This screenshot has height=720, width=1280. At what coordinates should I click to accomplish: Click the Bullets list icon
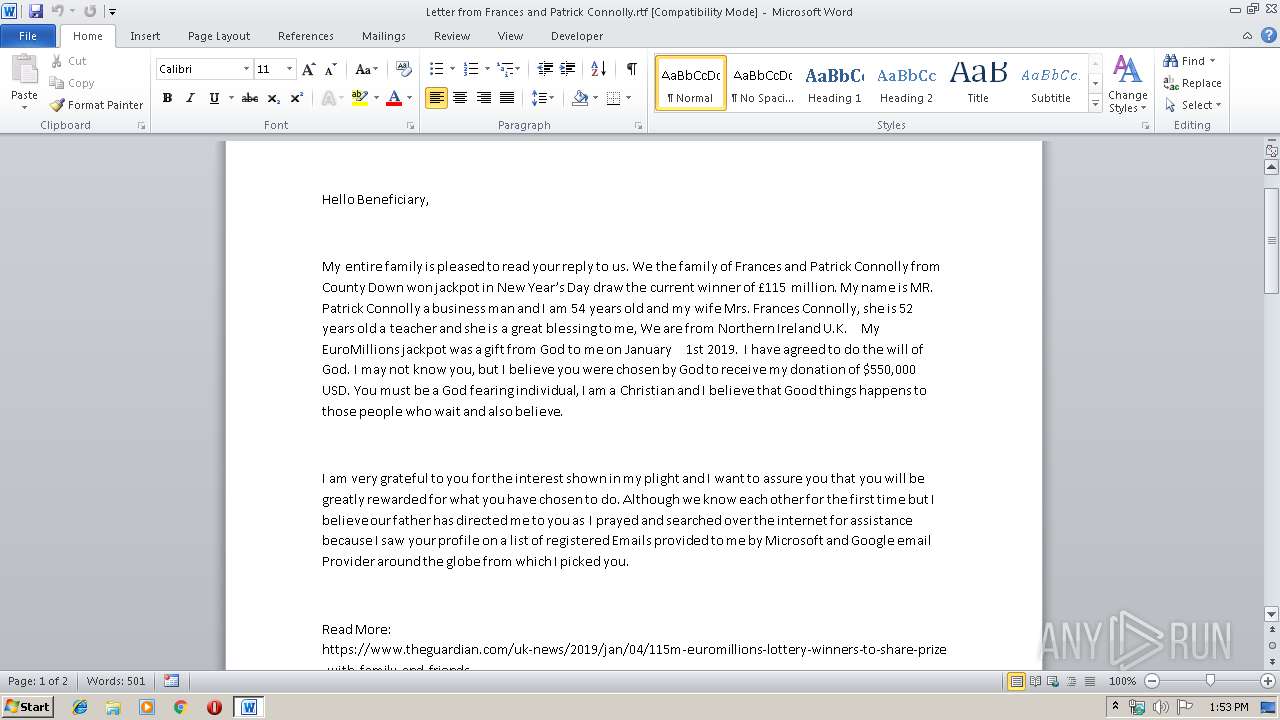click(x=437, y=69)
